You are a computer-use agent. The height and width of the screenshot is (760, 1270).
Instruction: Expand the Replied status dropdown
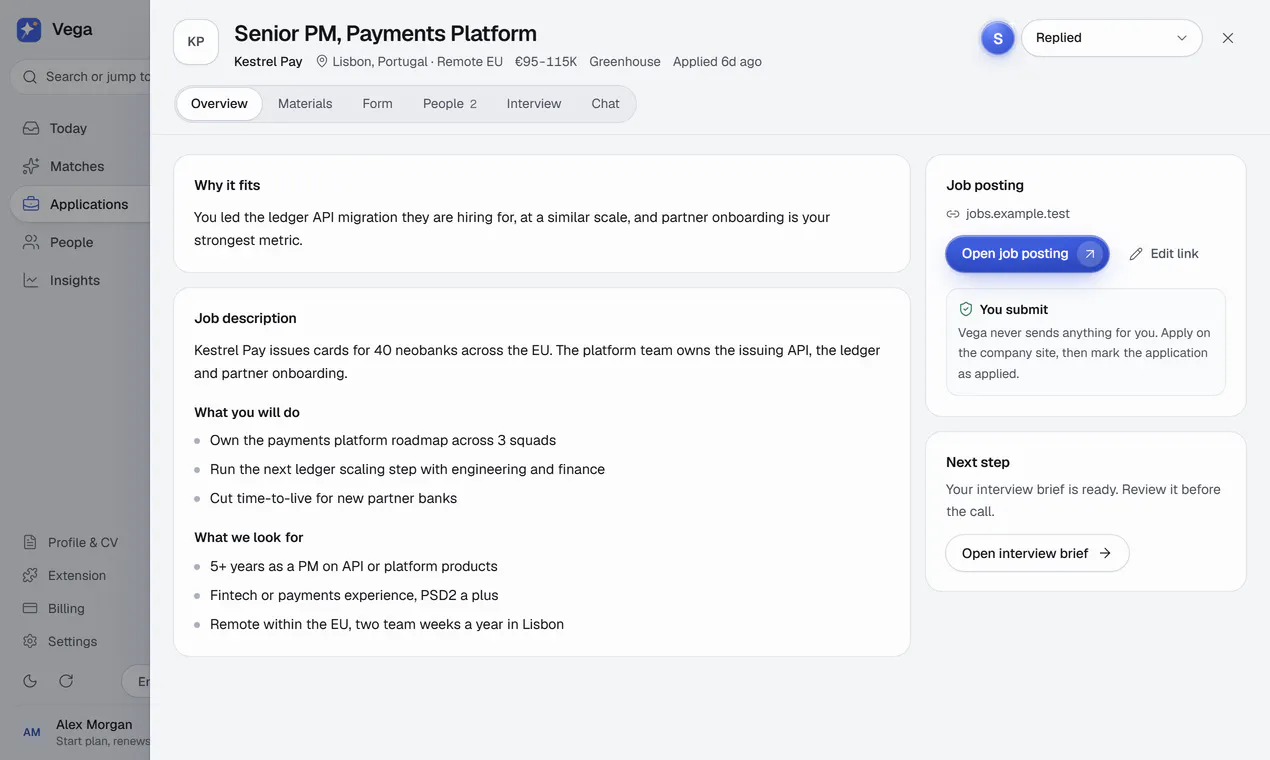tap(1111, 38)
